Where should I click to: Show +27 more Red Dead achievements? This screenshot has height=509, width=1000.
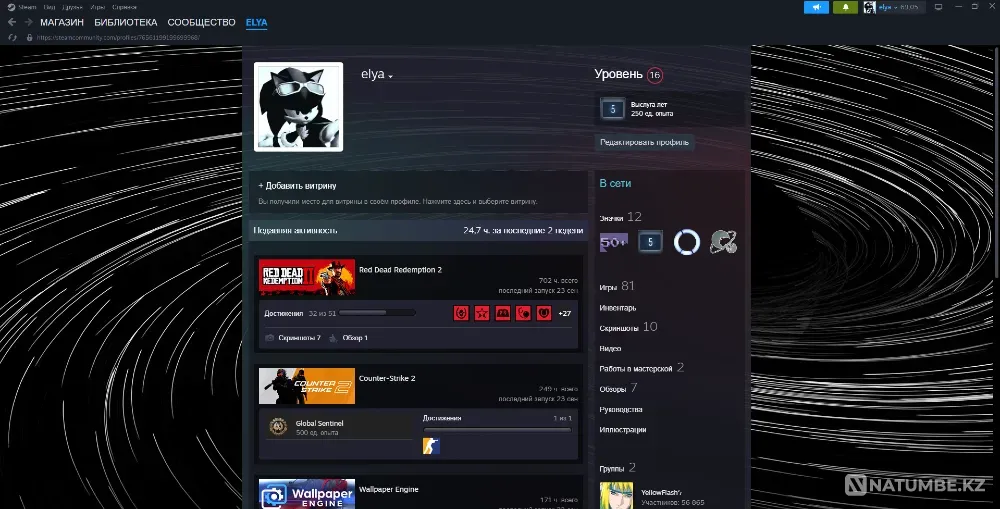click(x=564, y=313)
